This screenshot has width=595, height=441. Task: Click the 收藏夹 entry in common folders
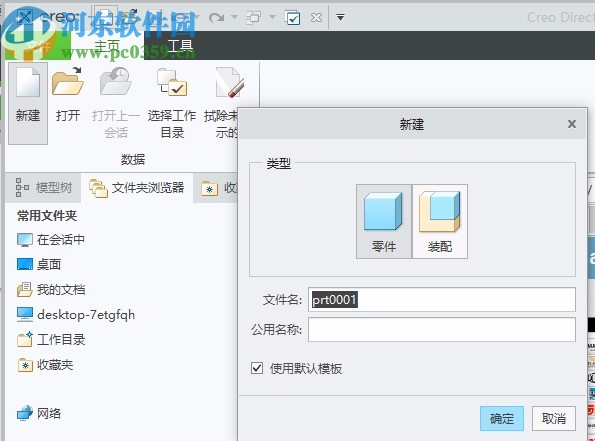coord(46,365)
